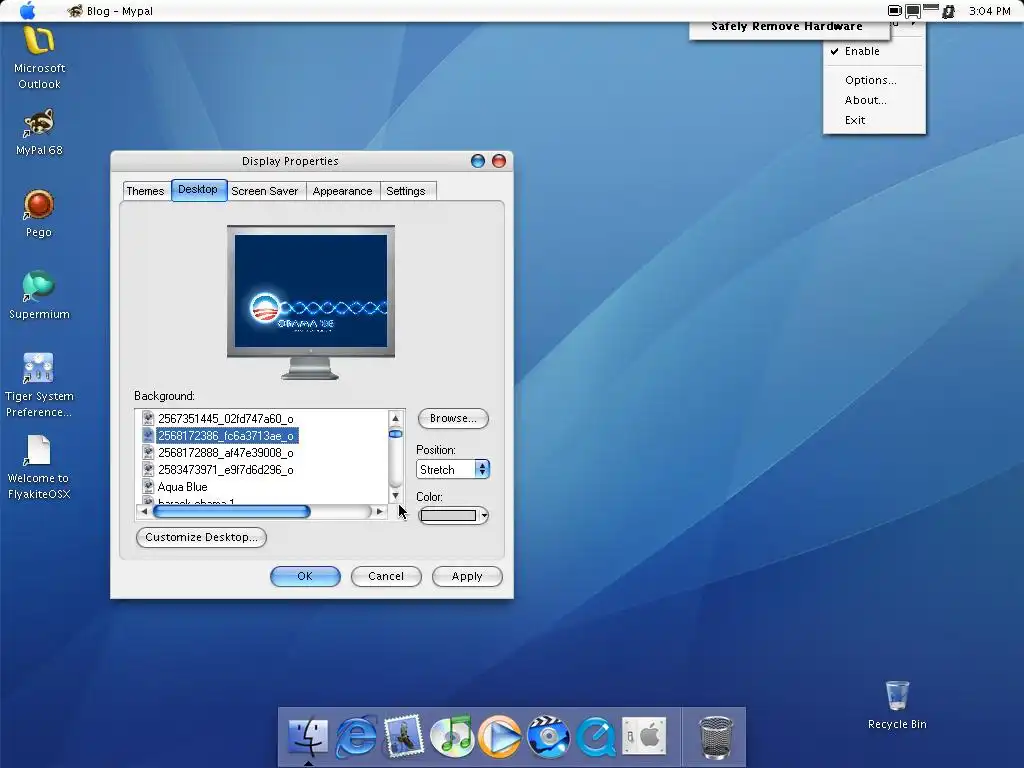This screenshot has width=1024, height=768.
Task: Open System Preferences dock icon
Action: tap(644, 736)
